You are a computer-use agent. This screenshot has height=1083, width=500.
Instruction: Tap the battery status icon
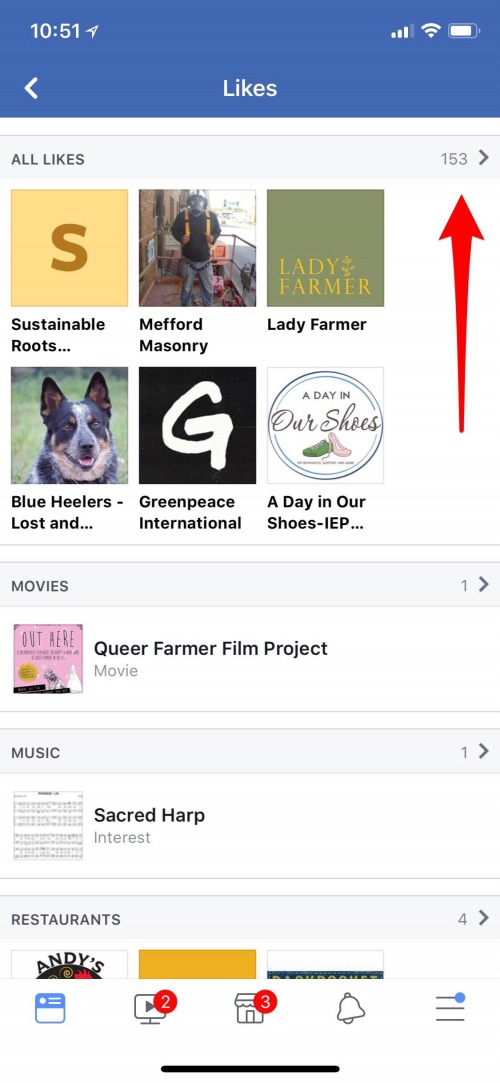(463, 30)
